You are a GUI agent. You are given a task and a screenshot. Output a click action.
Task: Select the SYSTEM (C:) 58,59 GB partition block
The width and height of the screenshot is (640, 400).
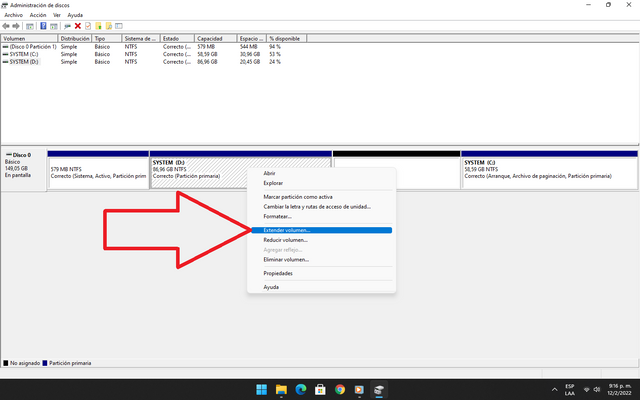click(x=549, y=170)
